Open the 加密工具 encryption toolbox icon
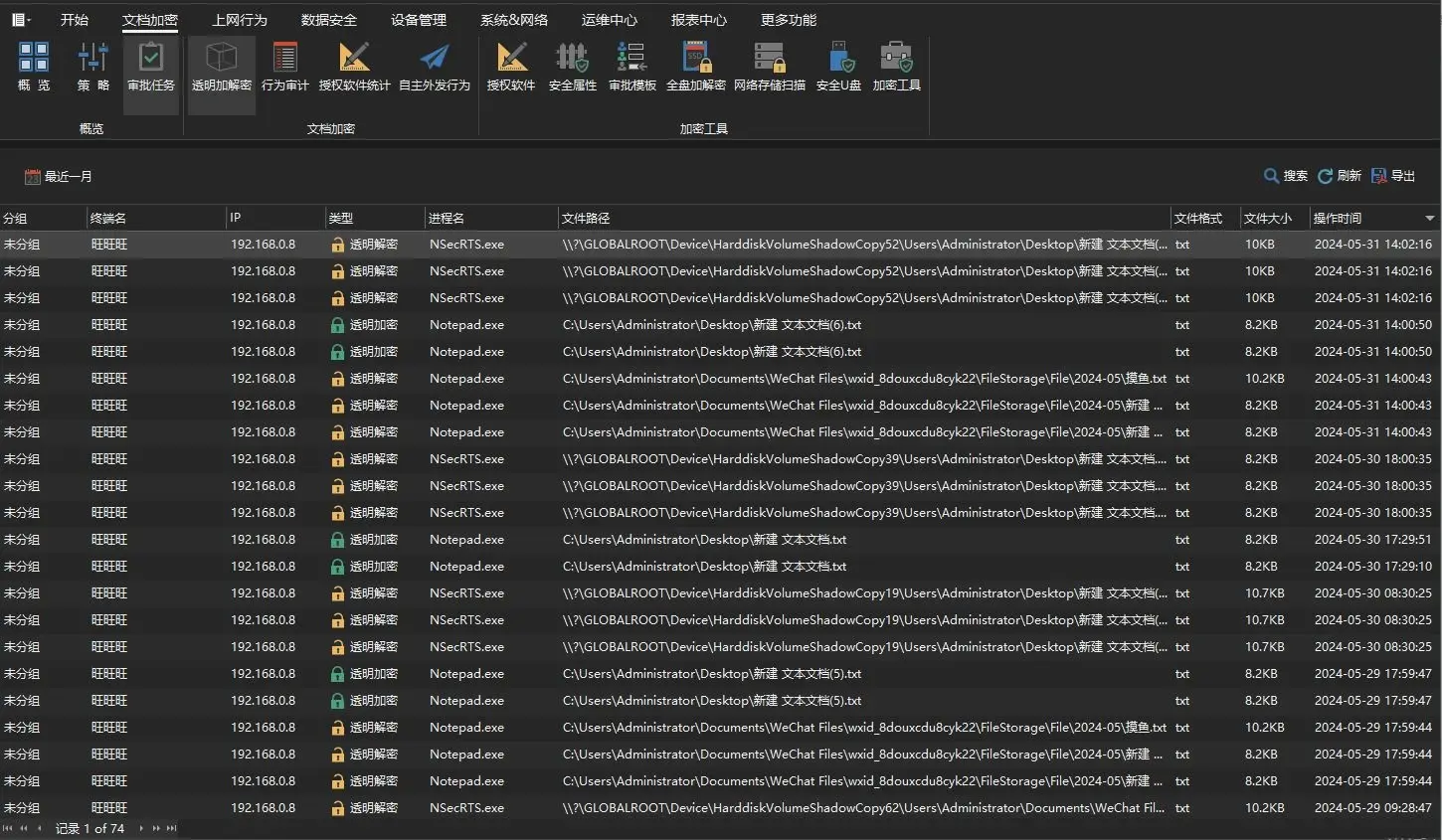This screenshot has width=1442, height=840. coord(896,58)
